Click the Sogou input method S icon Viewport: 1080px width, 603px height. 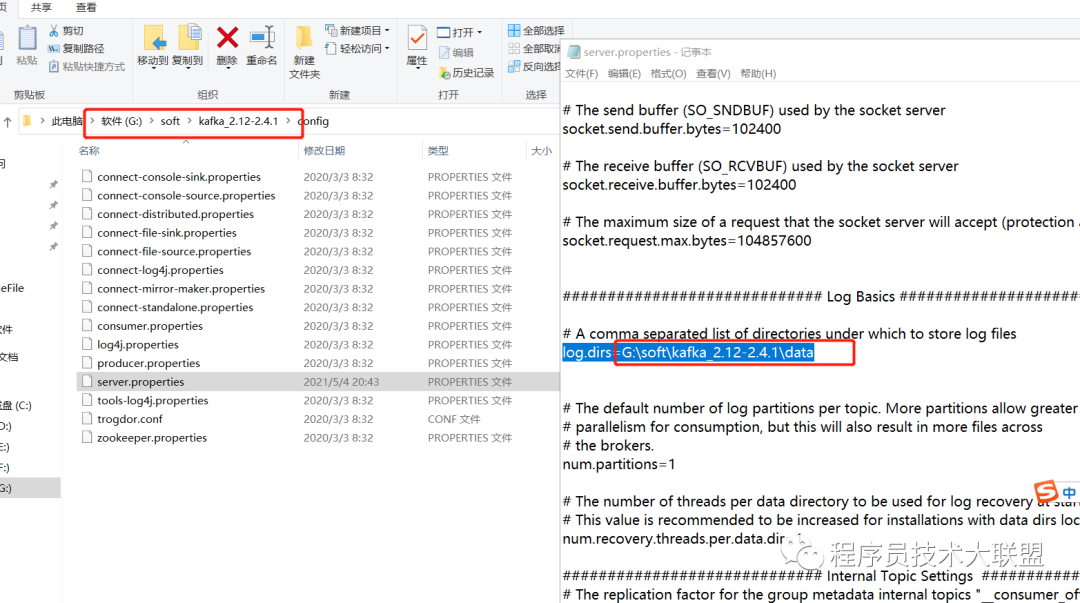[x=1046, y=491]
